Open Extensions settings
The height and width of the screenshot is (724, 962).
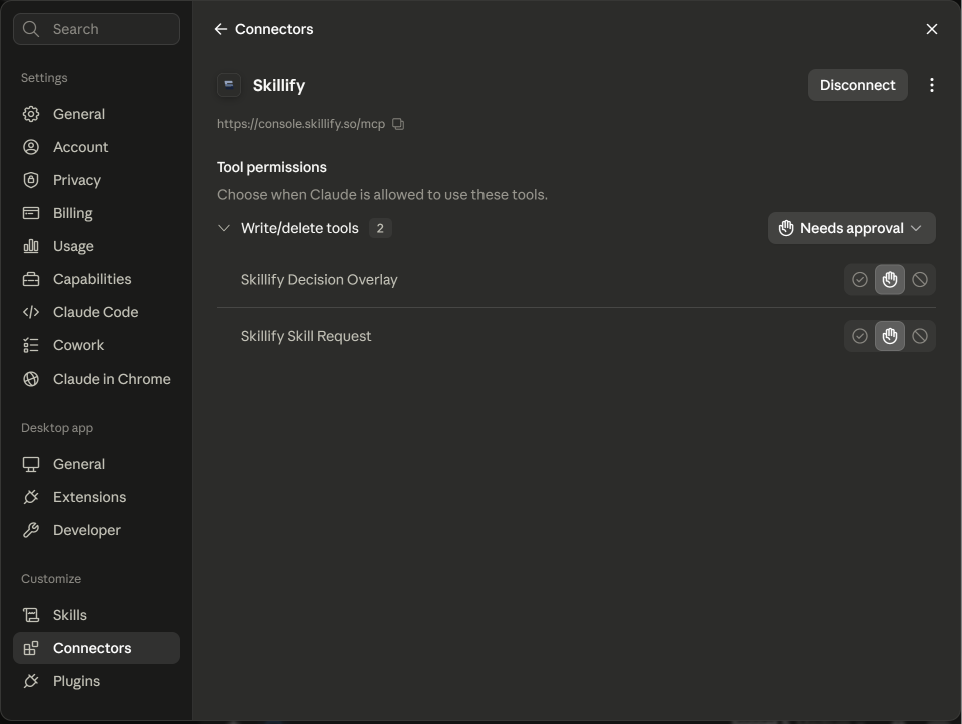pyautogui.click(x=96, y=497)
